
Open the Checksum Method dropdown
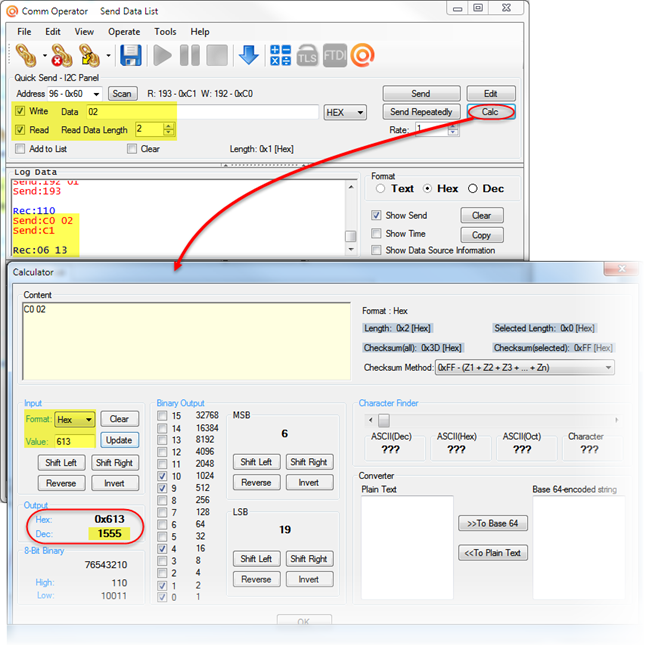coord(525,367)
